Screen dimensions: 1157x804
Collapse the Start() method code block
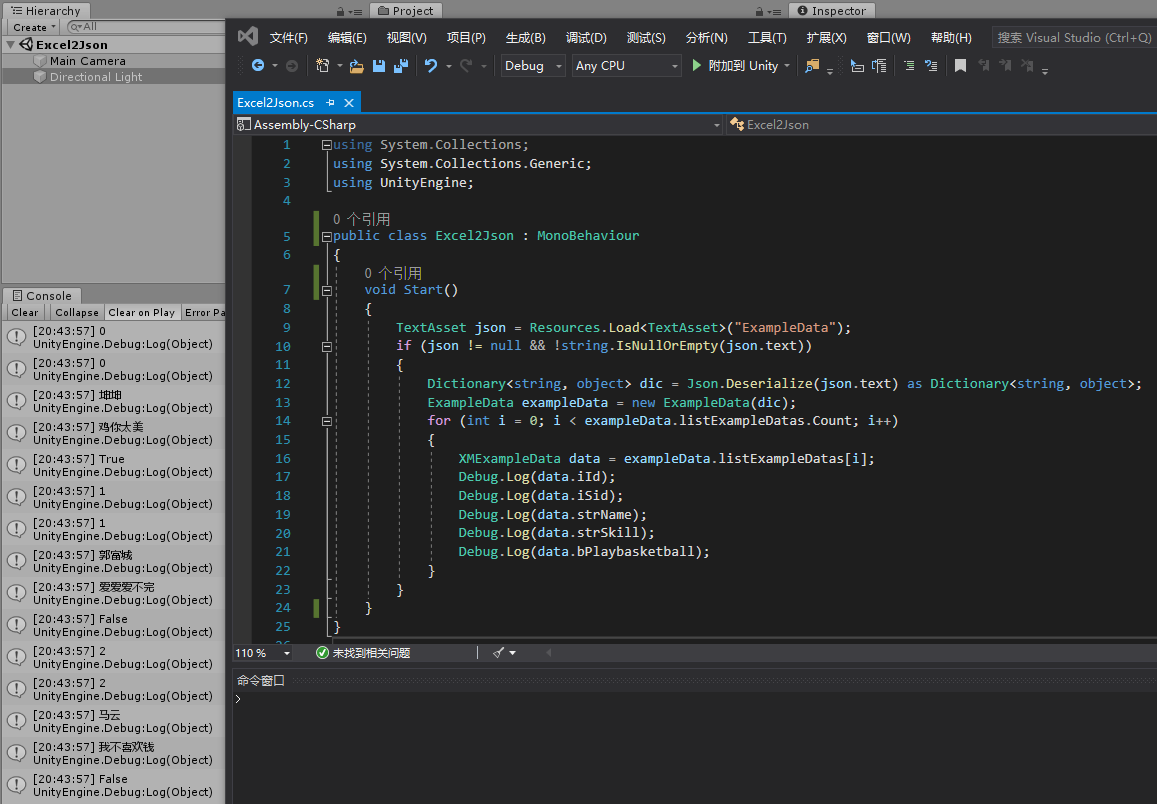326,291
